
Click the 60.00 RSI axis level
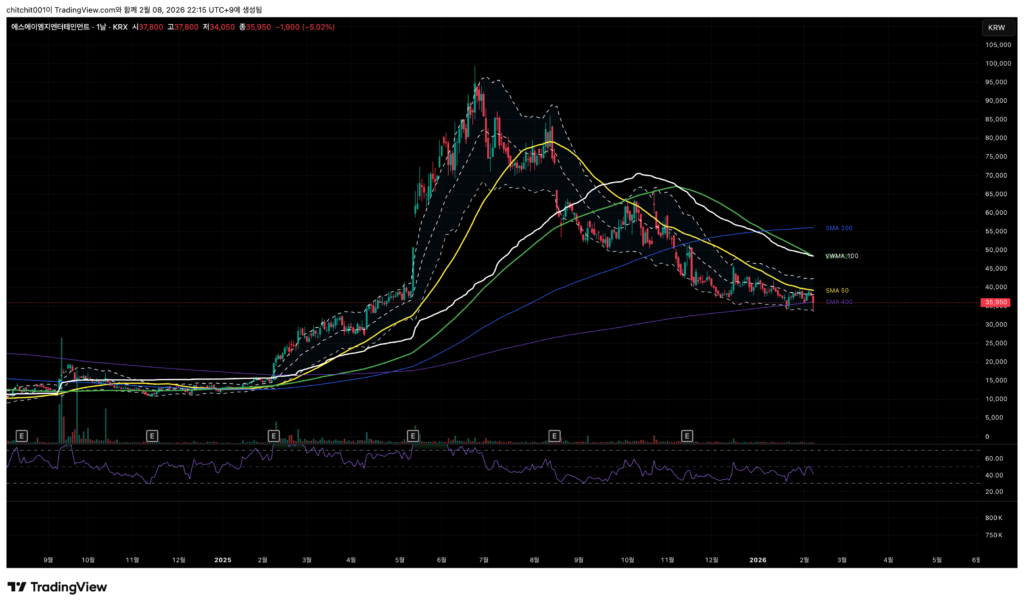994,458
